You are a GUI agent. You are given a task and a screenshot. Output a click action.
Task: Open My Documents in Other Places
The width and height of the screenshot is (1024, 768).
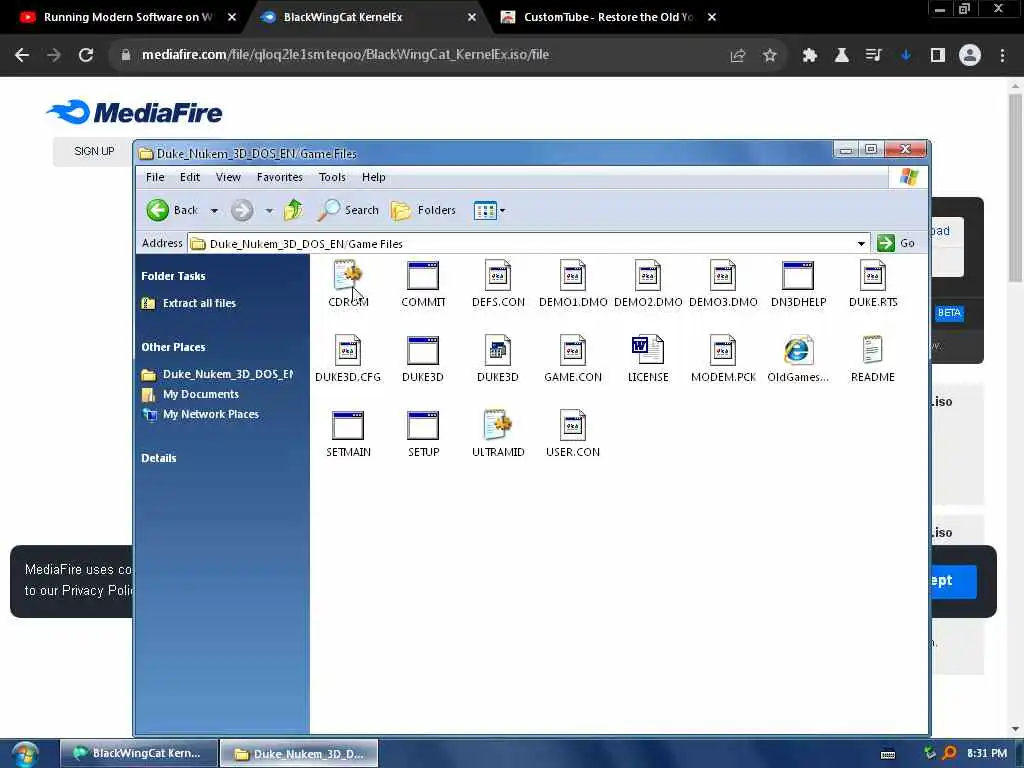coord(191,394)
